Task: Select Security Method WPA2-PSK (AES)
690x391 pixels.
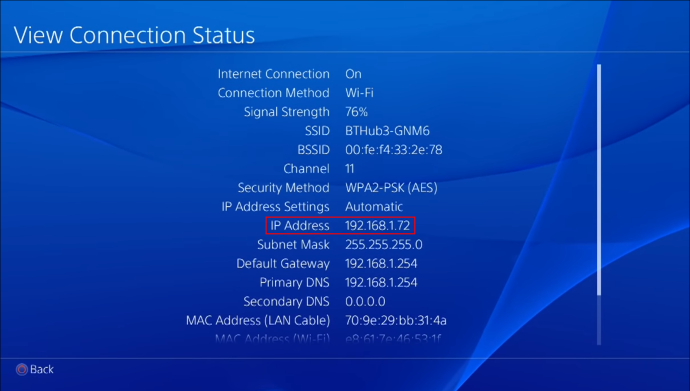Action: point(391,188)
